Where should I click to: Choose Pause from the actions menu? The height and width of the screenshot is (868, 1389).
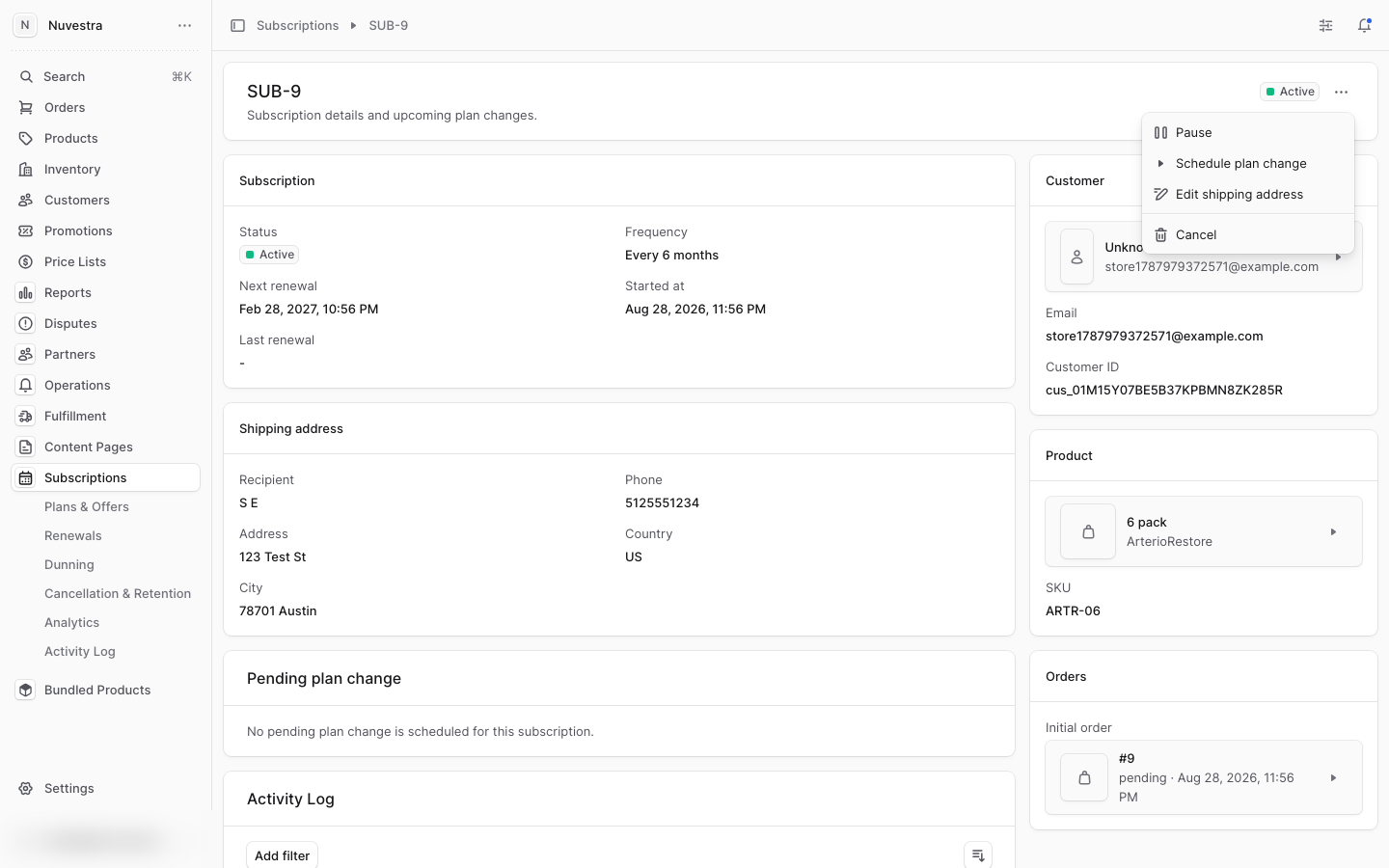(x=1248, y=132)
